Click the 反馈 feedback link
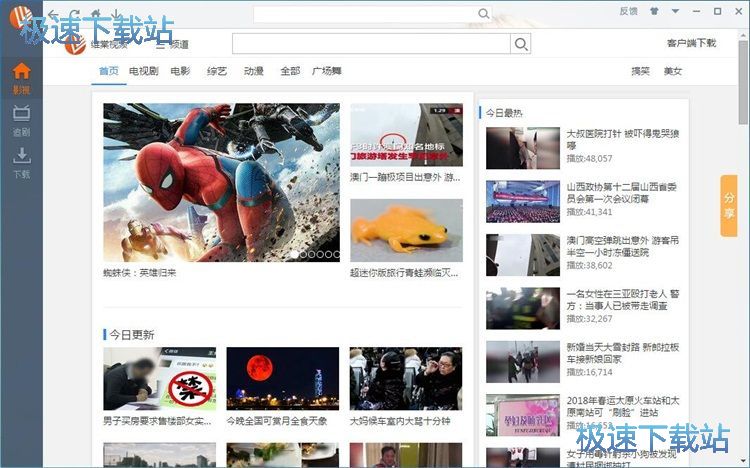750x468 pixels. click(629, 11)
